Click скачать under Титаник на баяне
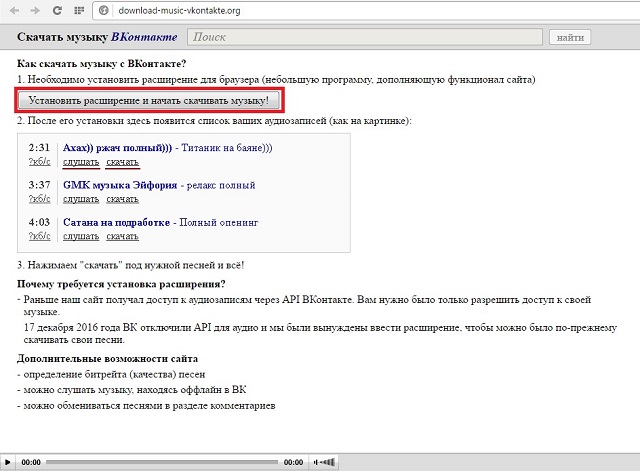The image size is (640, 471). (x=122, y=162)
